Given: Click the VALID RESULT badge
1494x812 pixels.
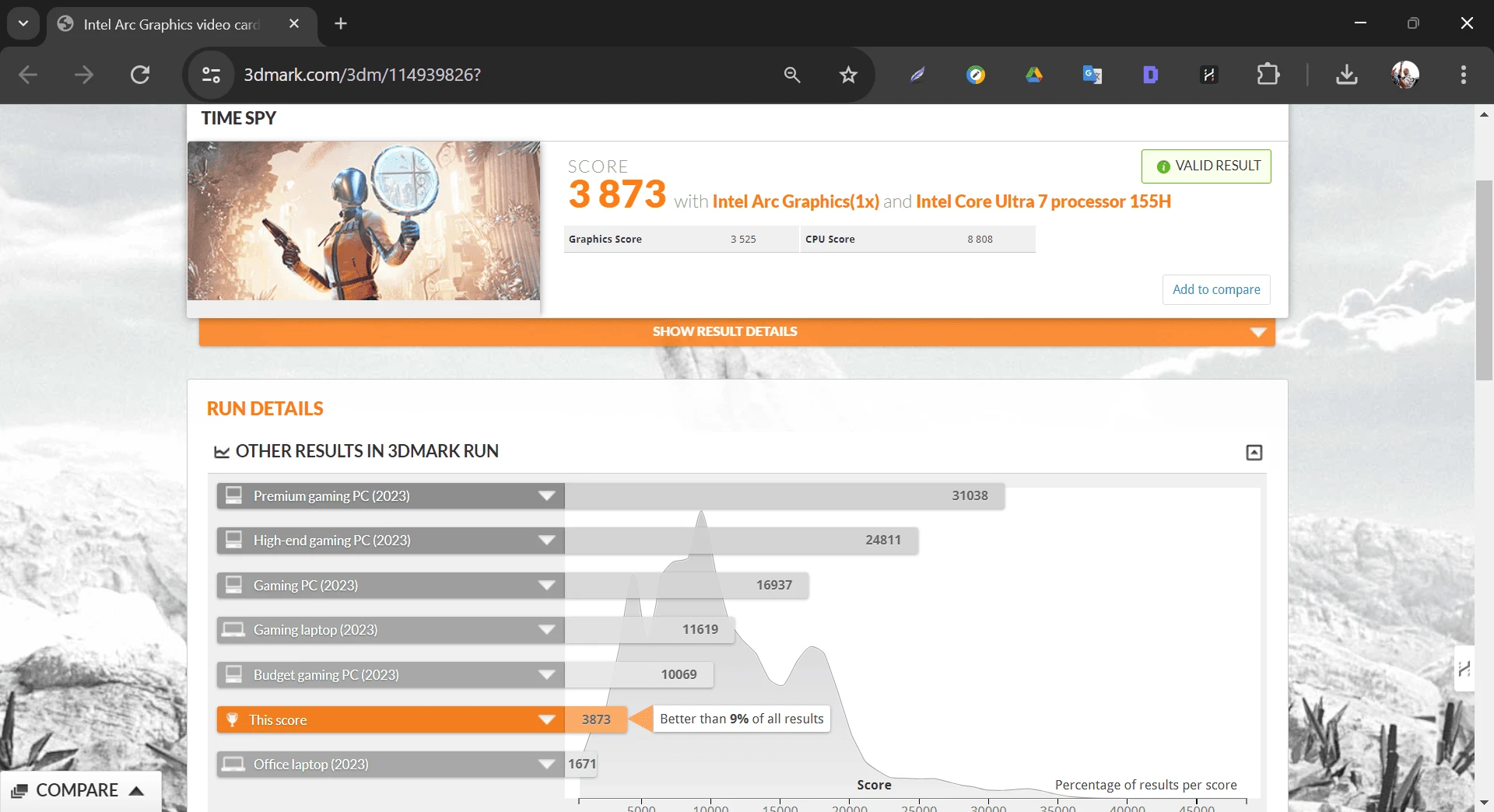Looking at the screenshot, I should pos(1206,166).
